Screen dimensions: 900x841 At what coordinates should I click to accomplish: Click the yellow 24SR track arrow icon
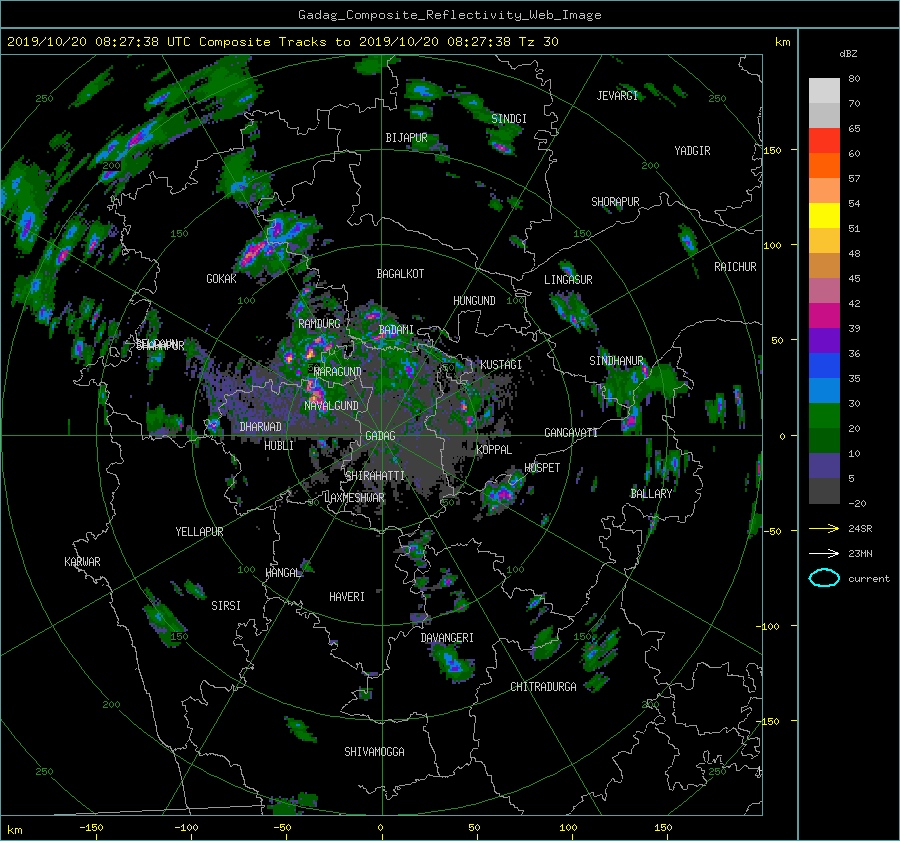tap(824, 528)
